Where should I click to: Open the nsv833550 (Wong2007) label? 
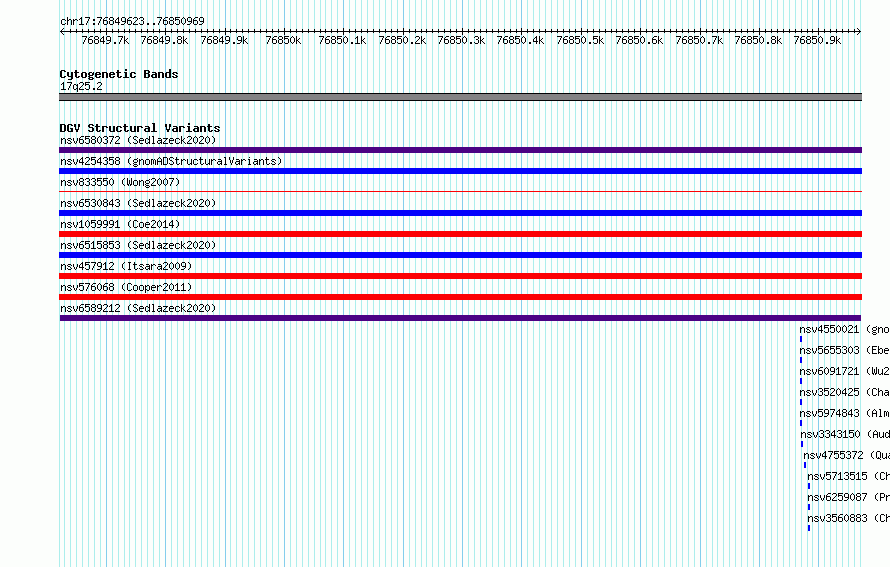pos(120,182)
